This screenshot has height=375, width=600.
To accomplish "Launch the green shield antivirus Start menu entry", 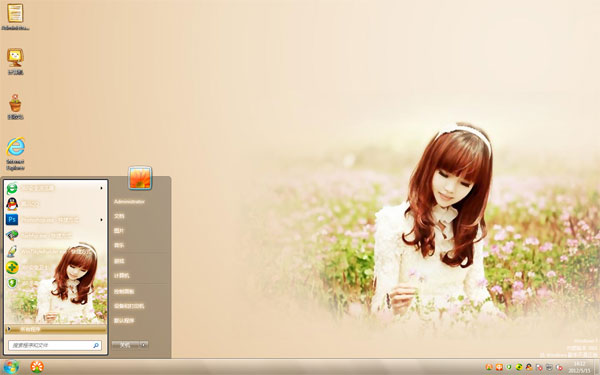I will pos(12,283).
